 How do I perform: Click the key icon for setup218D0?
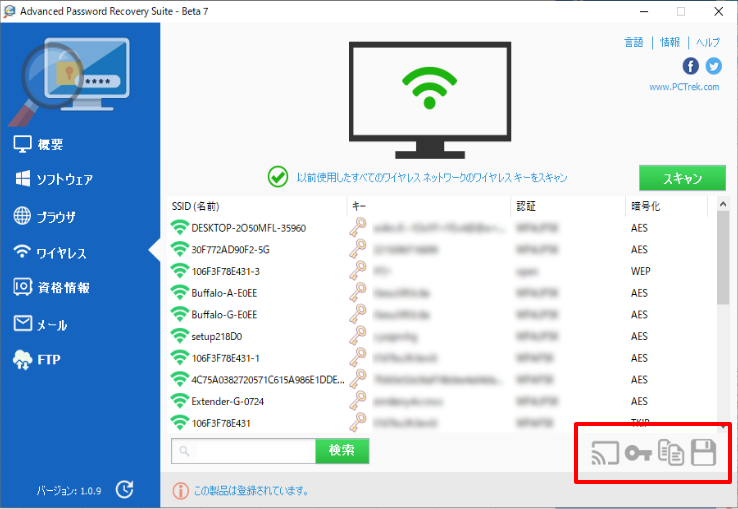(x=358, y=335)
